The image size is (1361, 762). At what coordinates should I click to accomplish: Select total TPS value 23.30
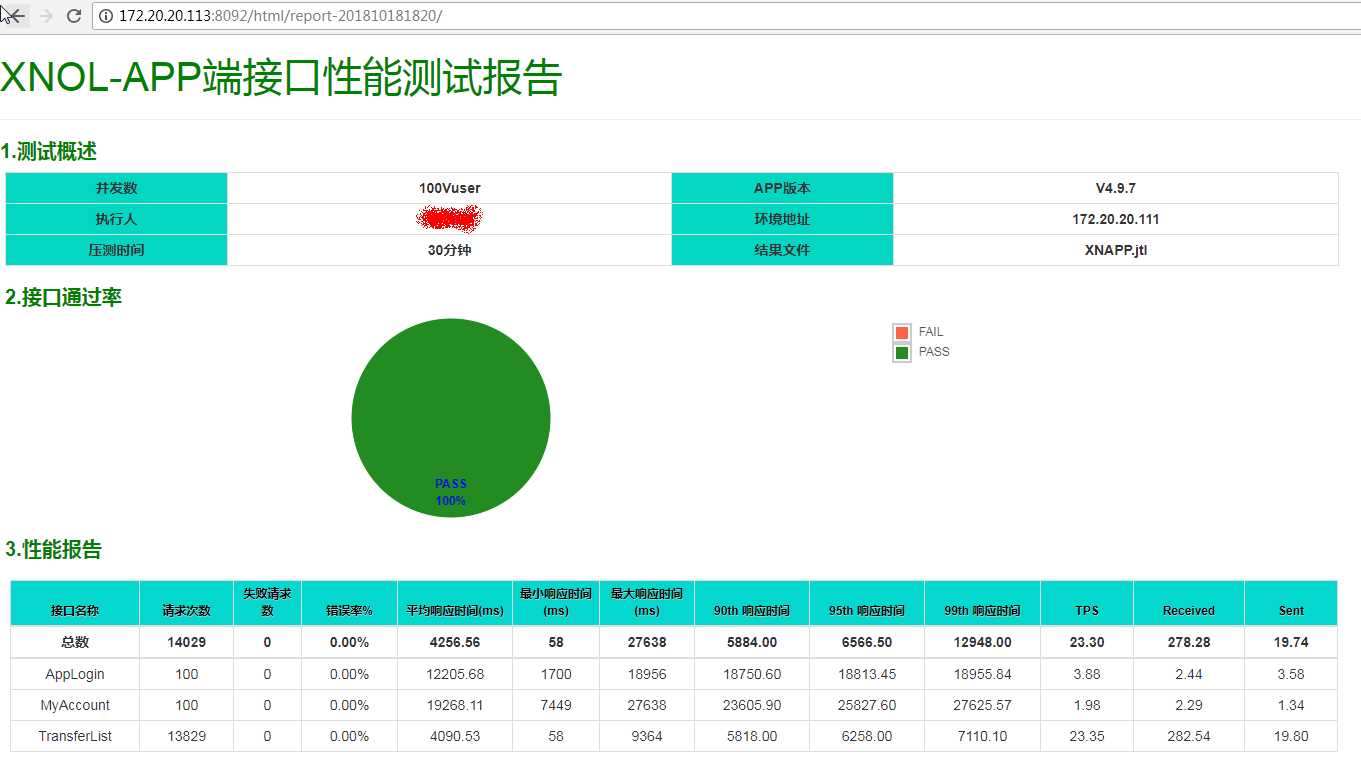tap(1087, 642)
